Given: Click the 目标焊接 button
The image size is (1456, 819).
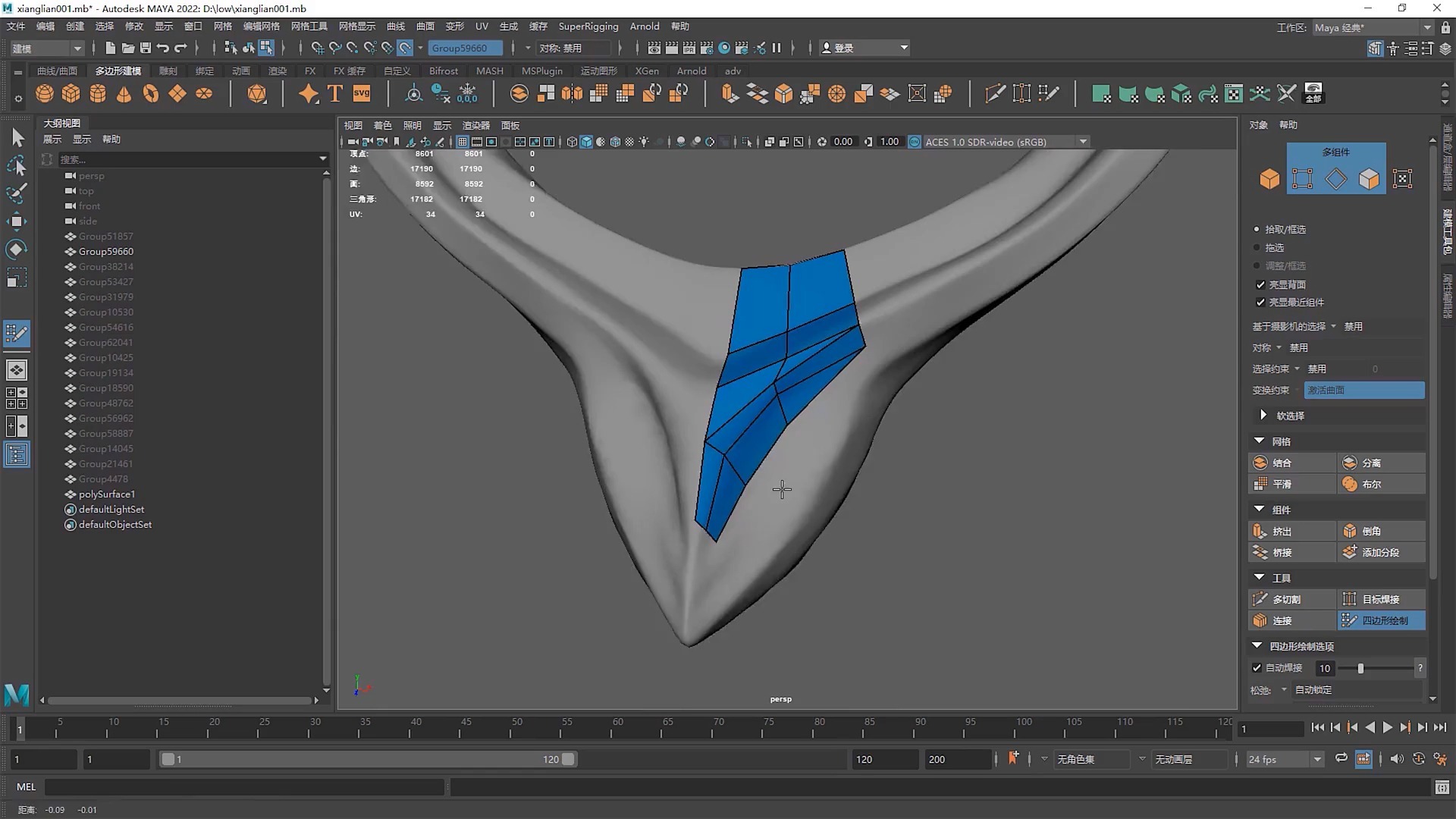Looking at the screenshot, I should (x=1380, y=599).
